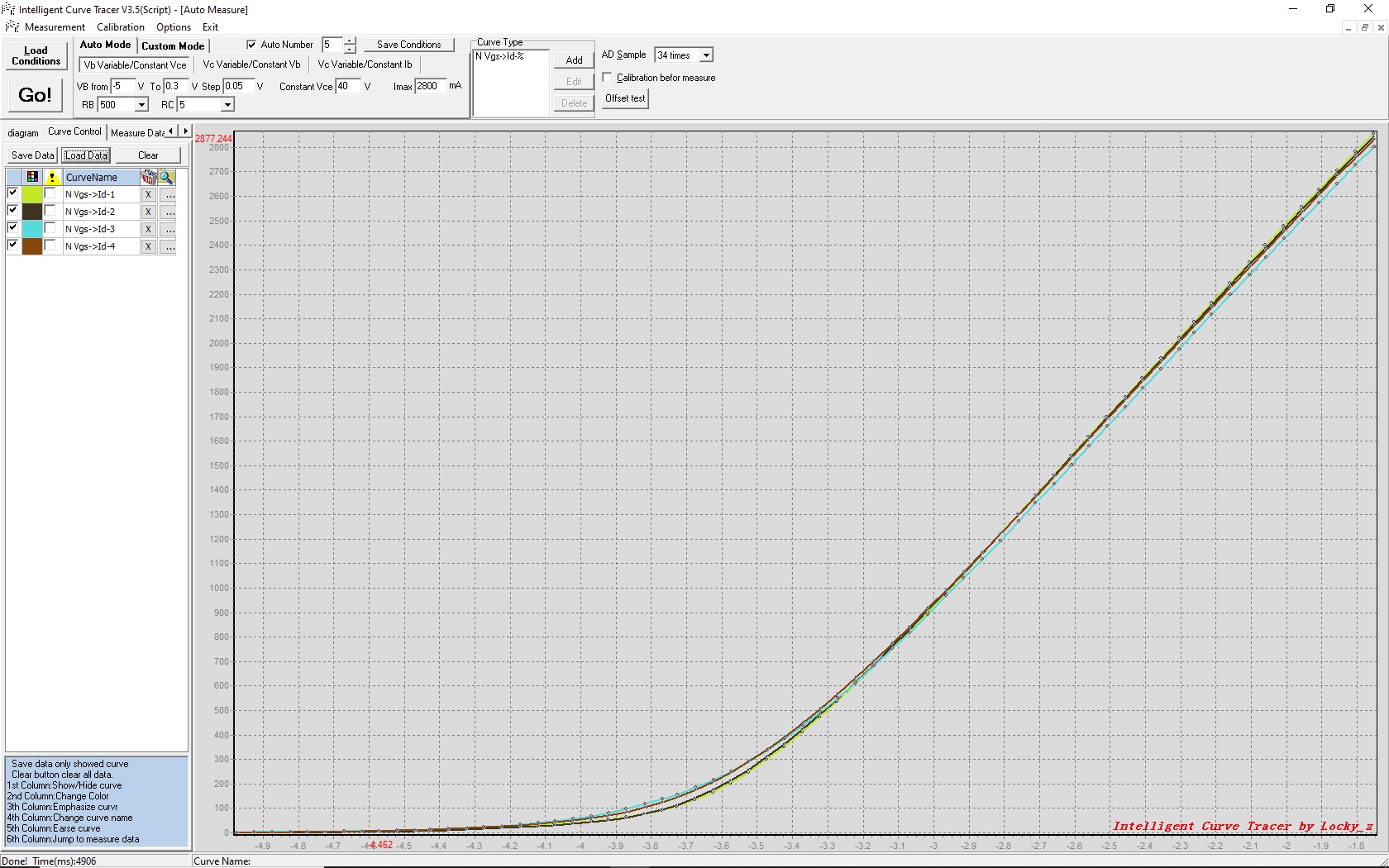Click the Imax current input field
This screenshot has width=1389, height=868.
[x=430, y=86]
